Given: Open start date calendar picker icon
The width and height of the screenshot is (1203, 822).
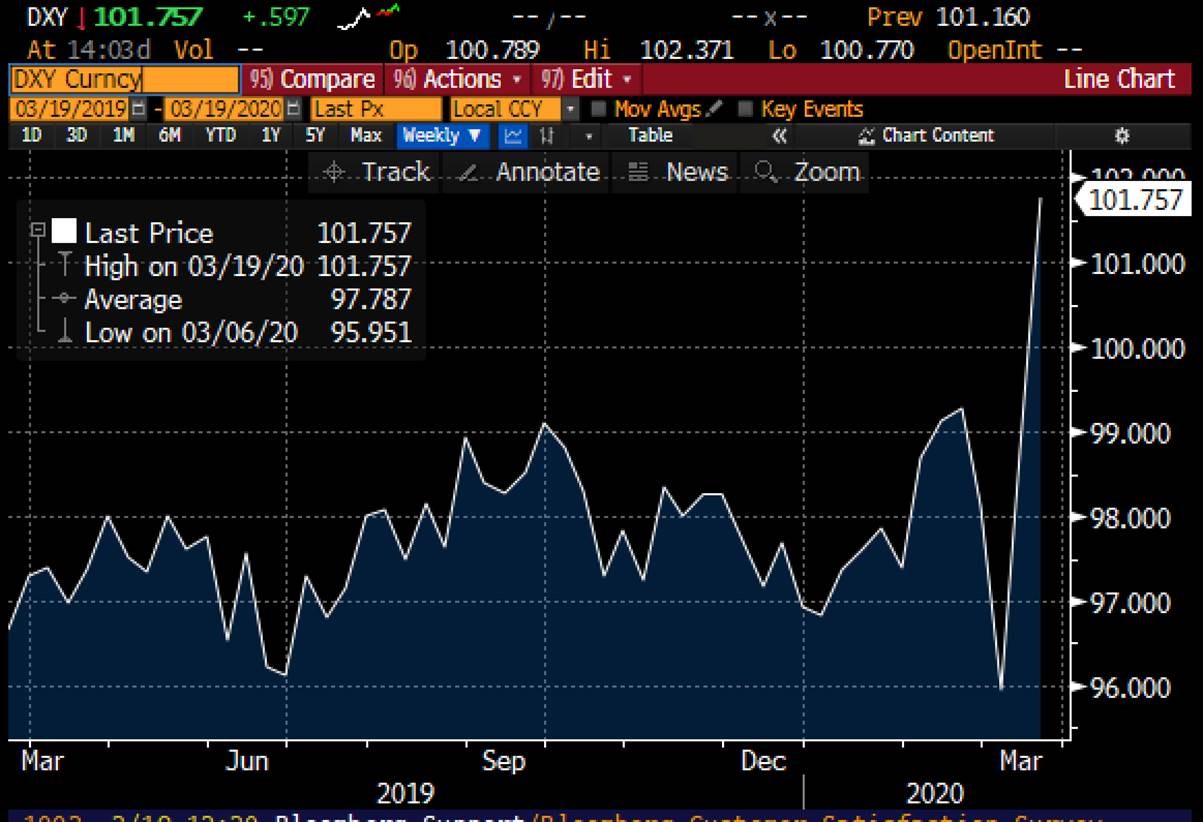Looking at the screenshot, I should 138,109.
